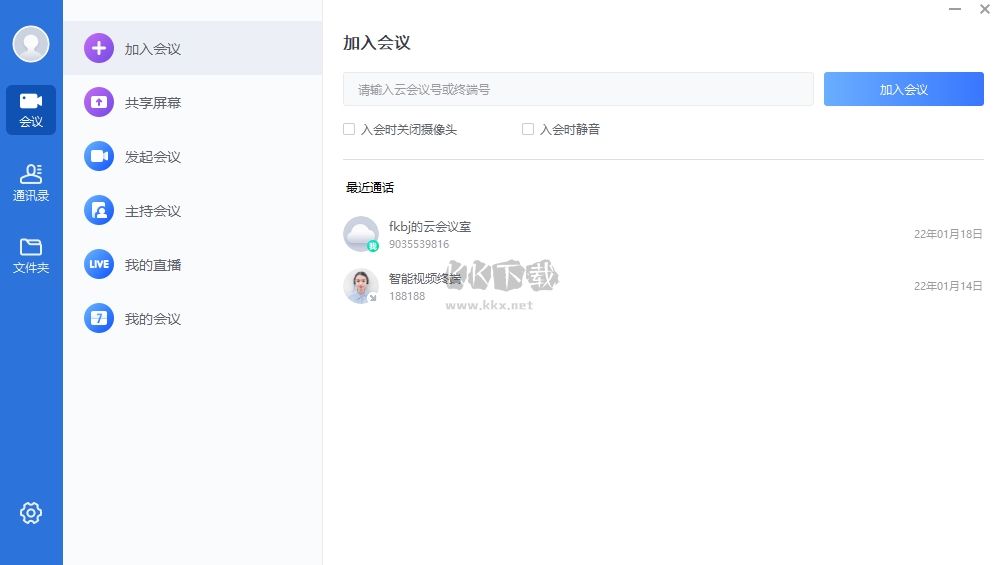This screenshot has width=999, height=565.
Task: Click date 22年01月18日
Action: tap(948, 234)
